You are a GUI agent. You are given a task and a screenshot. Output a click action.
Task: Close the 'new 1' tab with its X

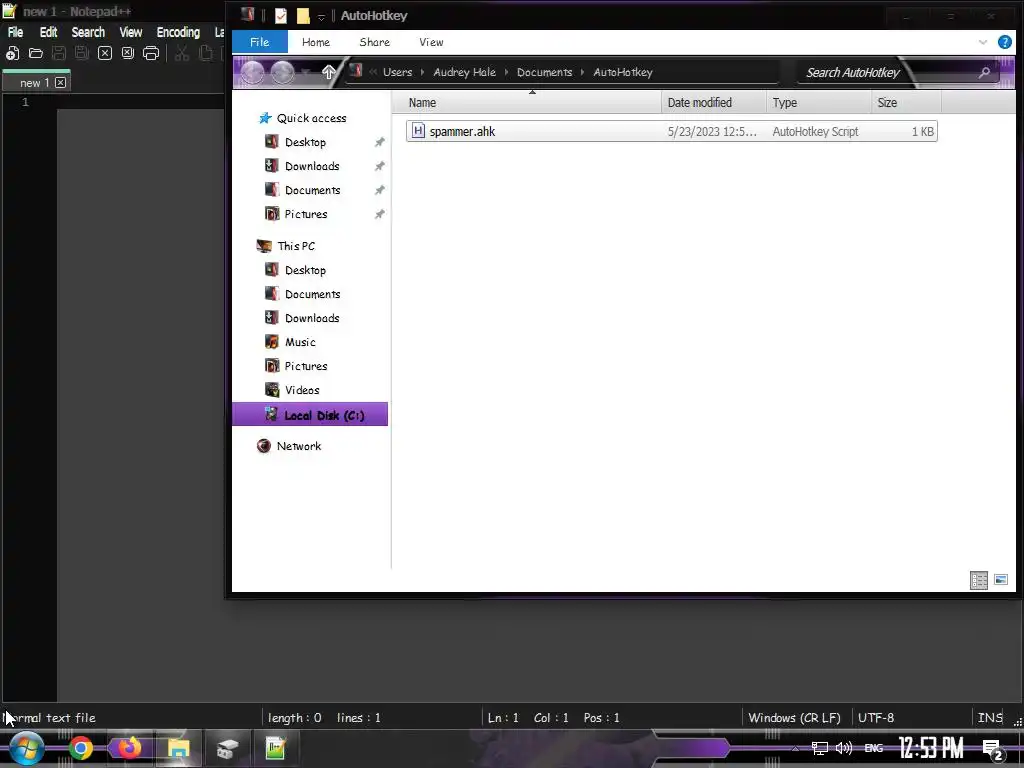[61, 82]
